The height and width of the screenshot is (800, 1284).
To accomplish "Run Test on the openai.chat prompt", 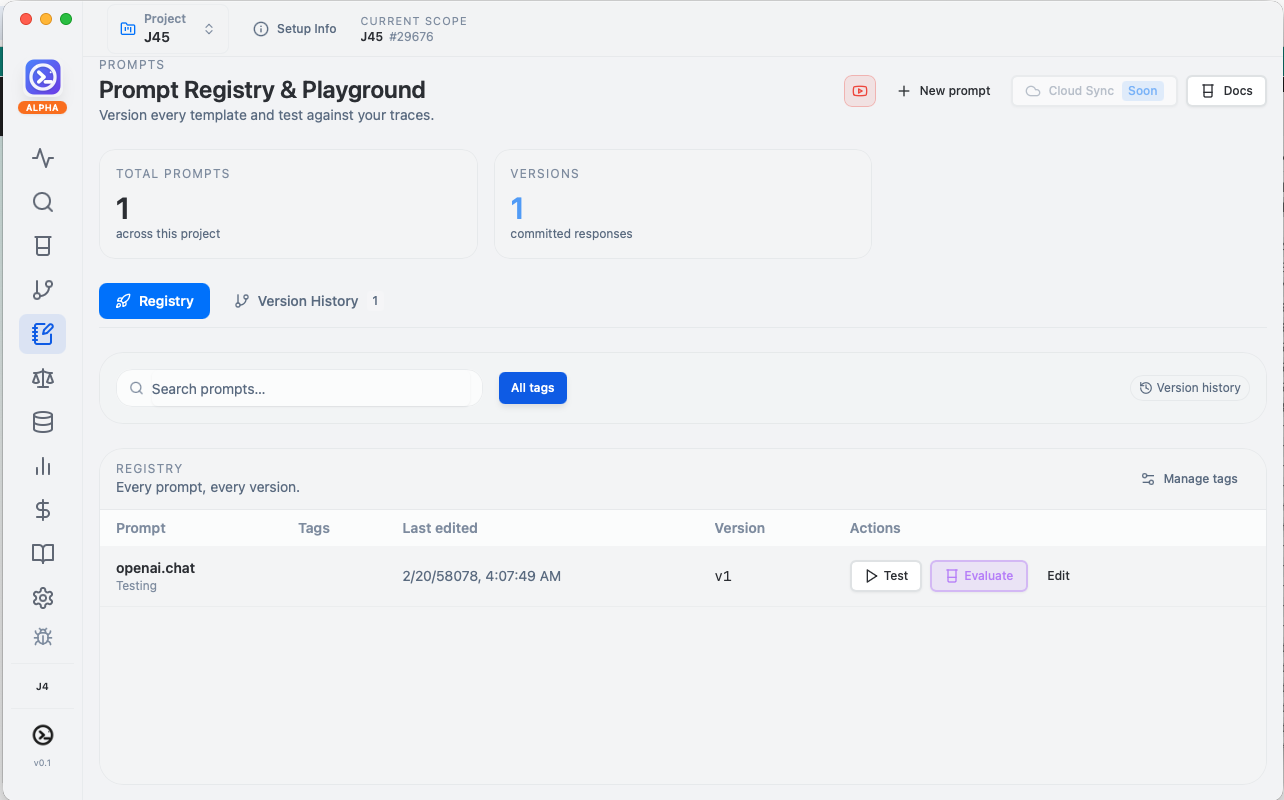I will click(885, 576).
